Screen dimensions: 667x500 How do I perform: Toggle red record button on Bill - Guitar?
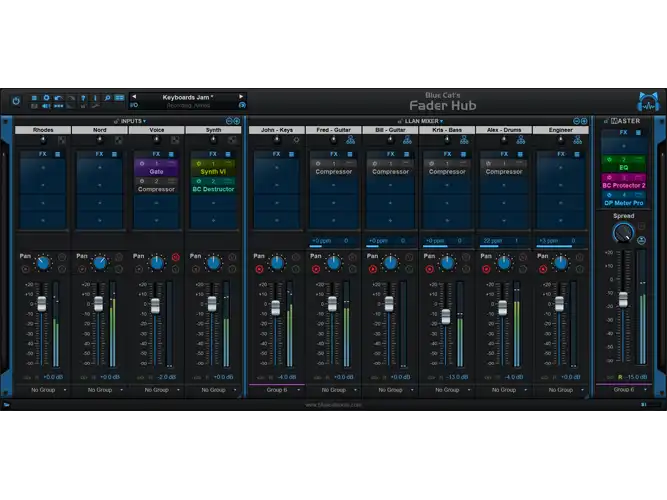373,269
